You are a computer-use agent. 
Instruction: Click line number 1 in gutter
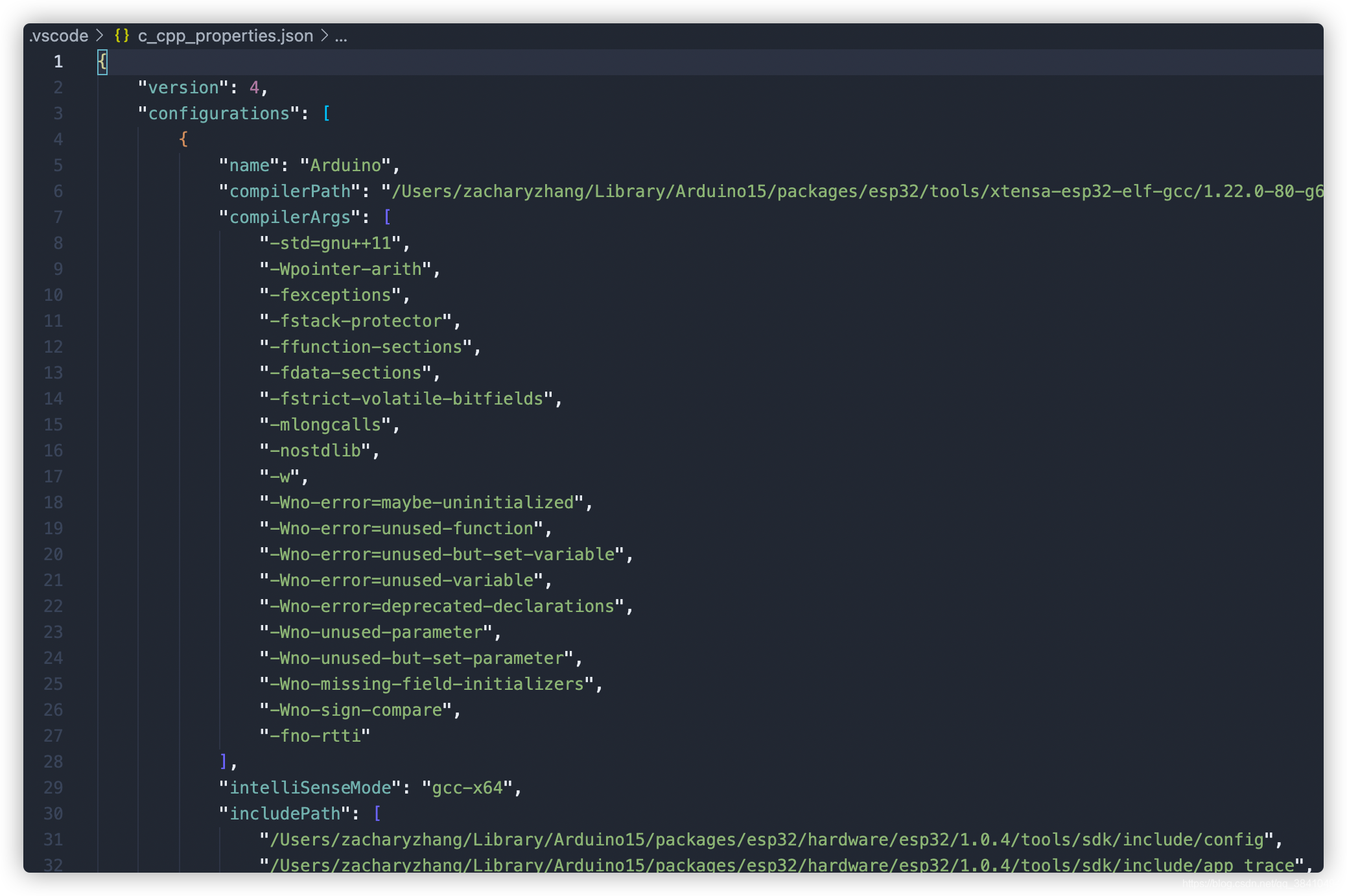(58, 62)
